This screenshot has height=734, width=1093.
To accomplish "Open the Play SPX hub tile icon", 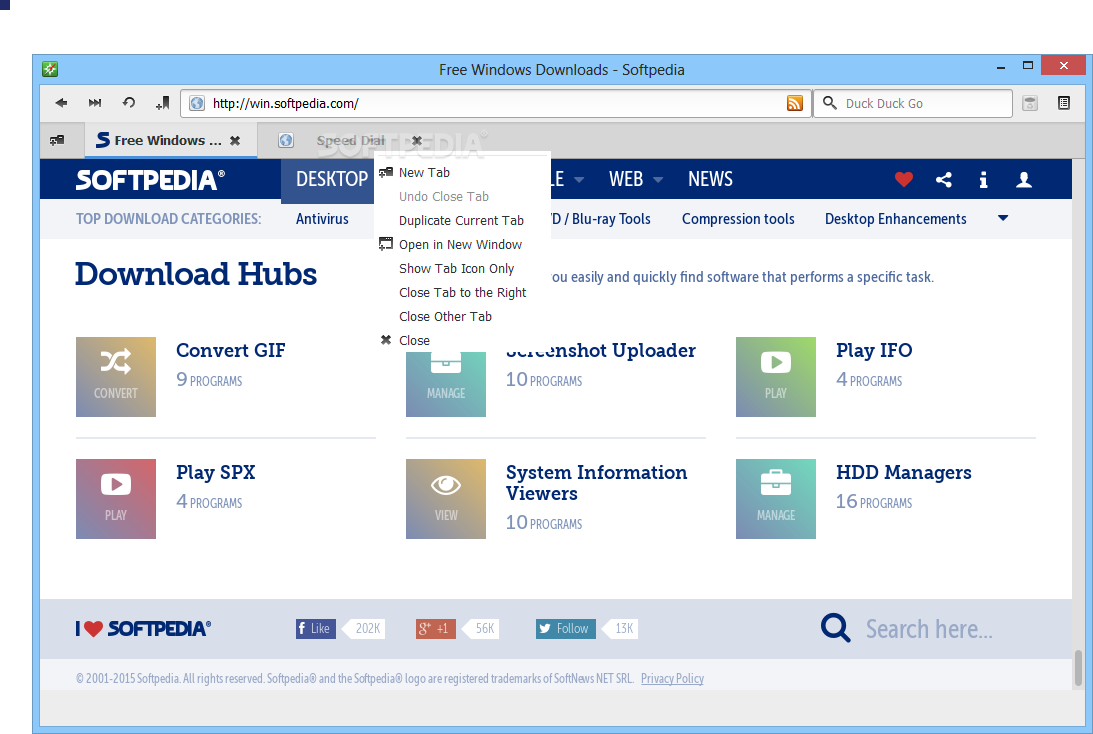I will click(x=116, y=499).
